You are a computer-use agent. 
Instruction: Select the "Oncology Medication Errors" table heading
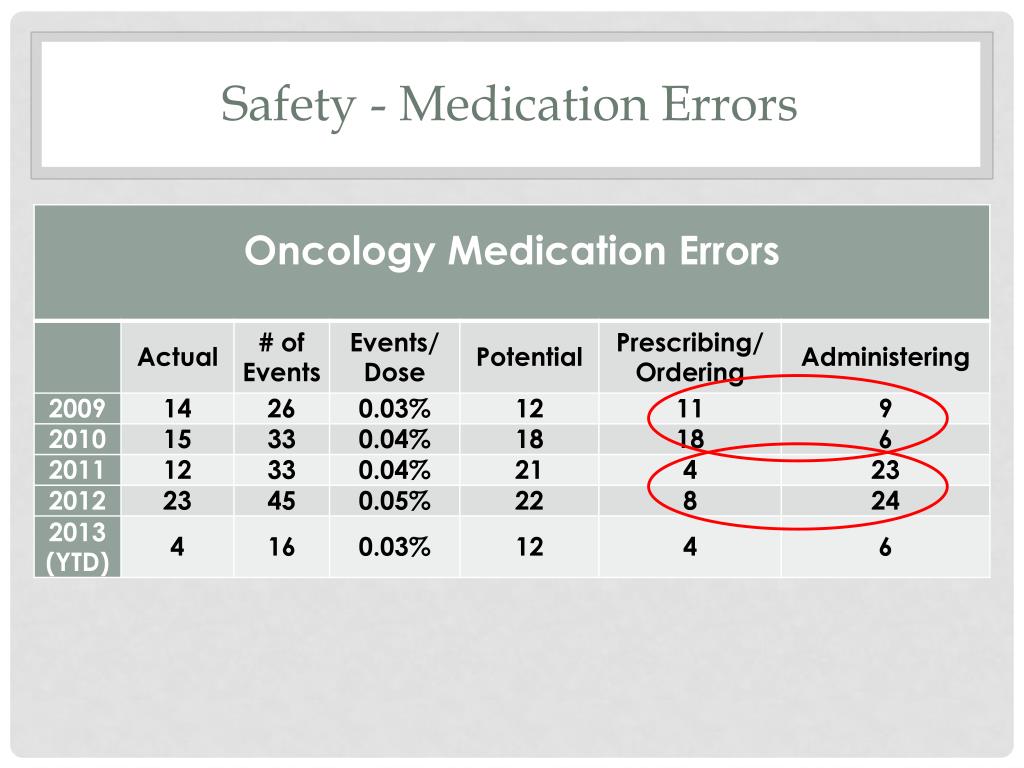[x=511, y=251]
